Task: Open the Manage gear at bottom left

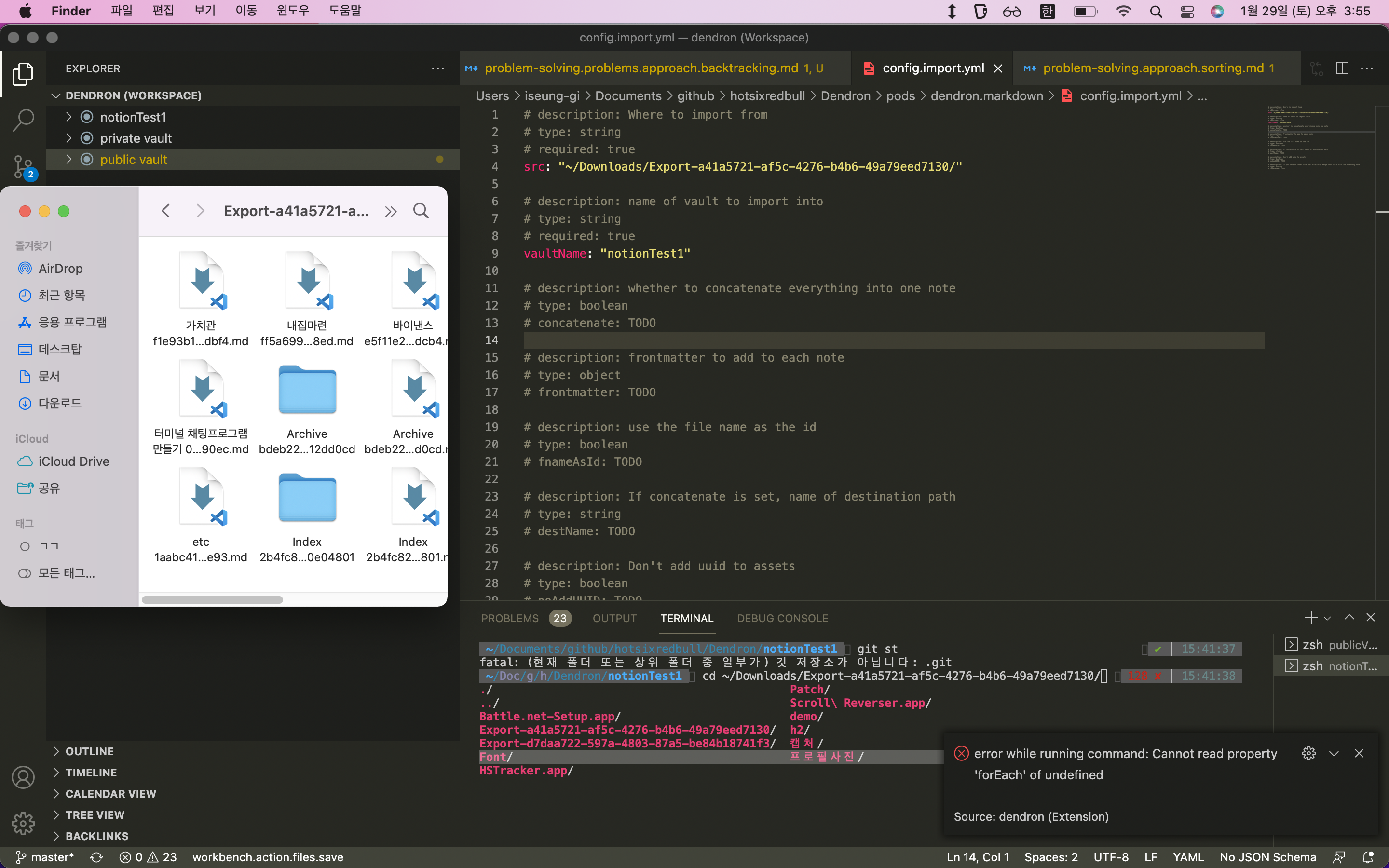Action: tap(23, 823)
